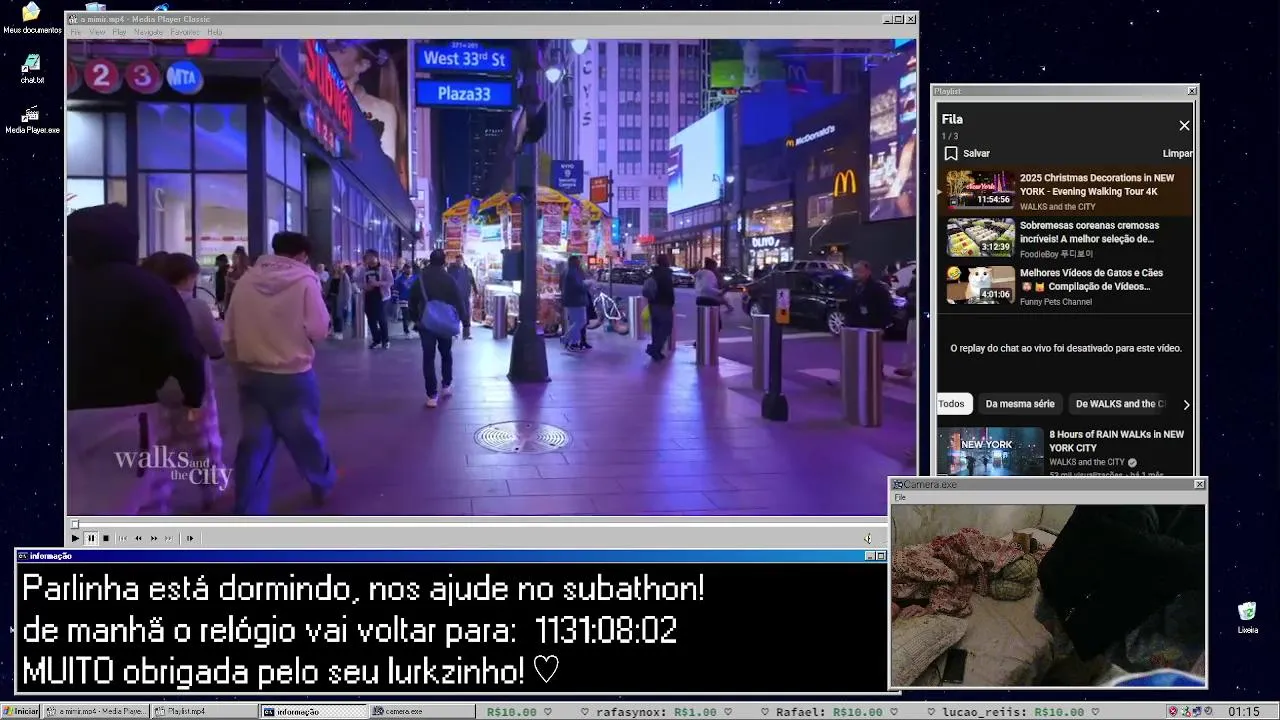Pause the video in Media Player Classic
This screenshot has height=720, width=1280.
pos(91,538)
